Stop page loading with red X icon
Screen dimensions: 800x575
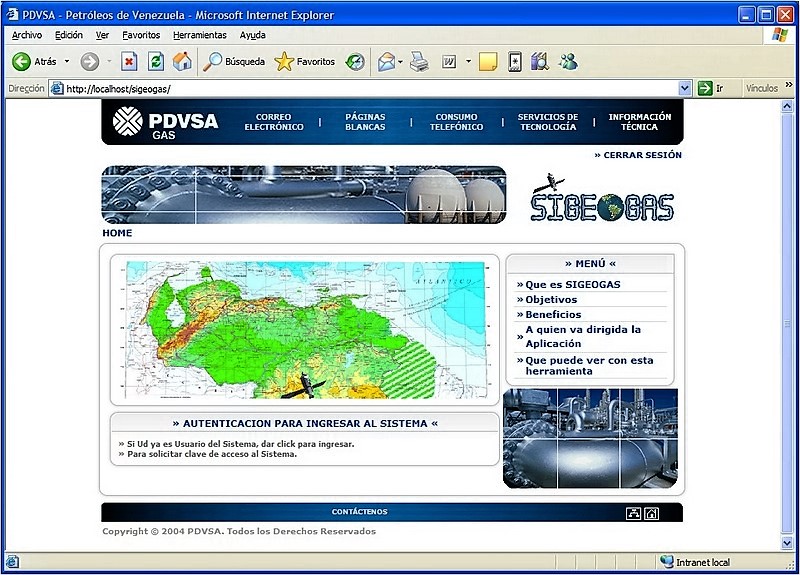(x=129, y=62)
